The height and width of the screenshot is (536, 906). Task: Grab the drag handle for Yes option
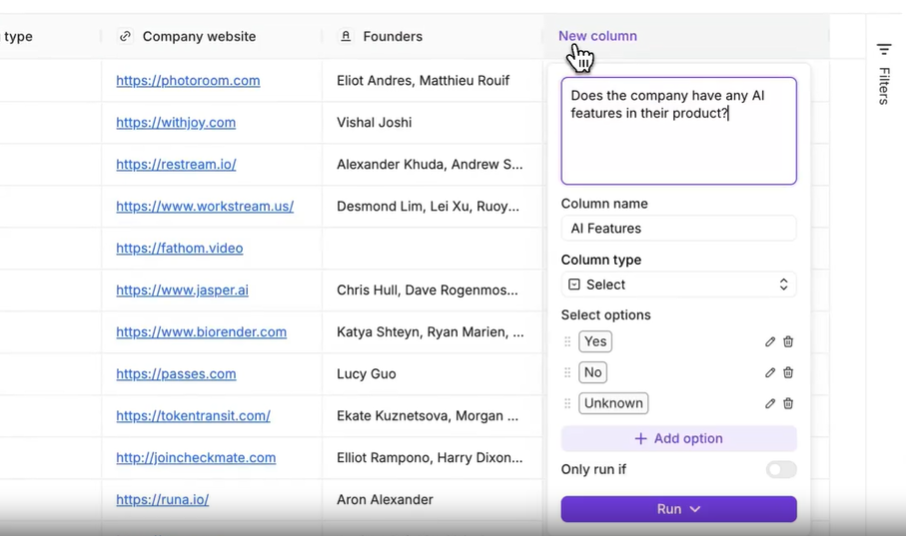(567, 342)
